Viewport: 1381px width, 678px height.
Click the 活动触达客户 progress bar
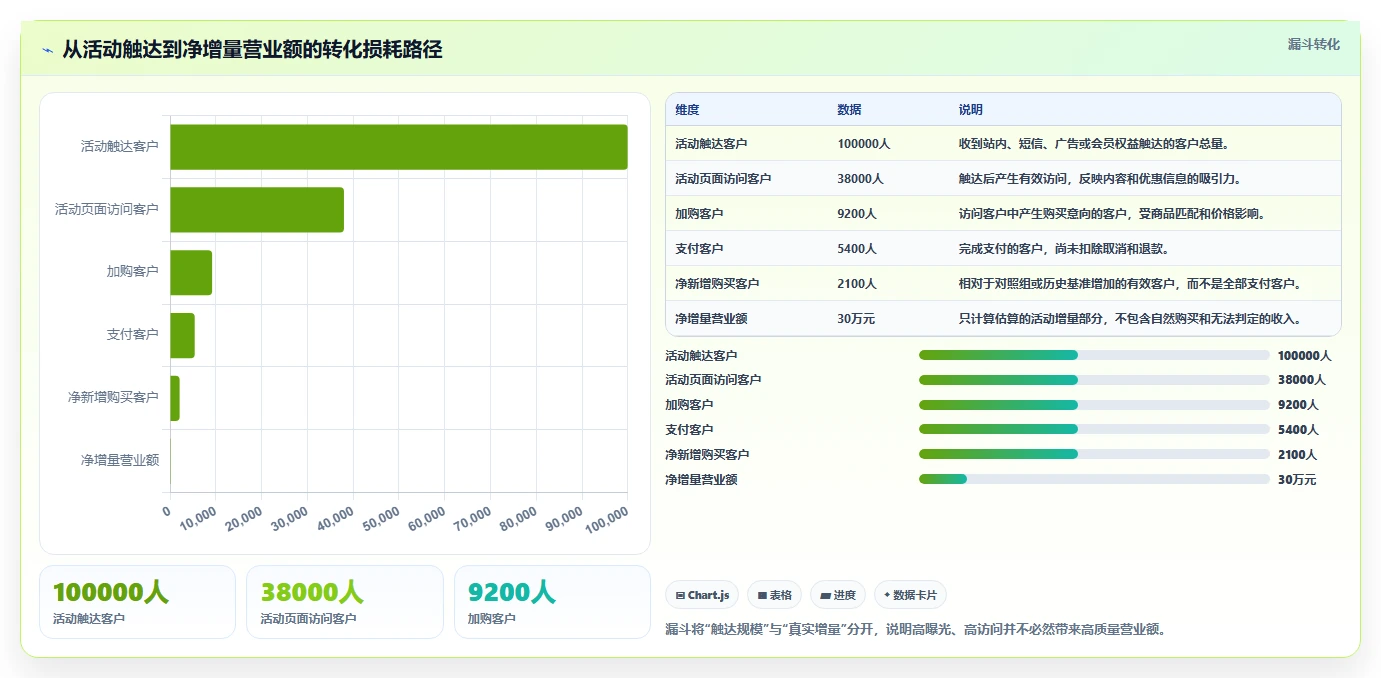[x=1094, y=355]
